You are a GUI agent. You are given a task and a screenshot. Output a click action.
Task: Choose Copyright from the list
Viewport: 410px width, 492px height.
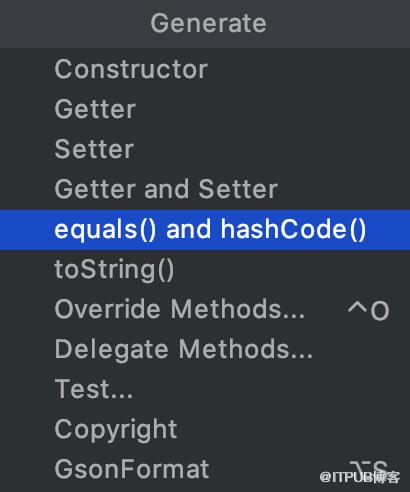(x=205, y=429)
